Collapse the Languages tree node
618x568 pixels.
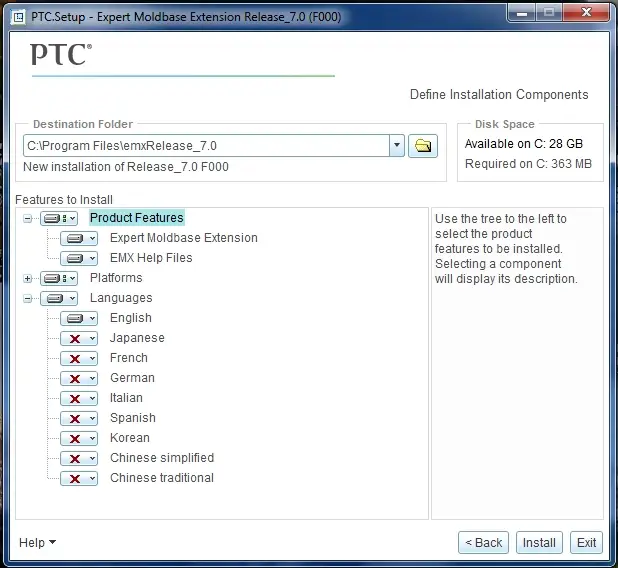click(x=27, y=299)
